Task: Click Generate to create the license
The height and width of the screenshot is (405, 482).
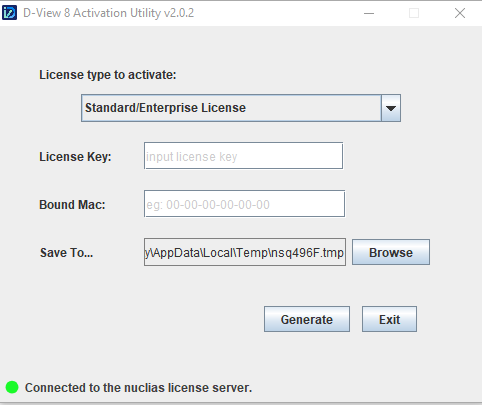Action: tap(307, 319)
